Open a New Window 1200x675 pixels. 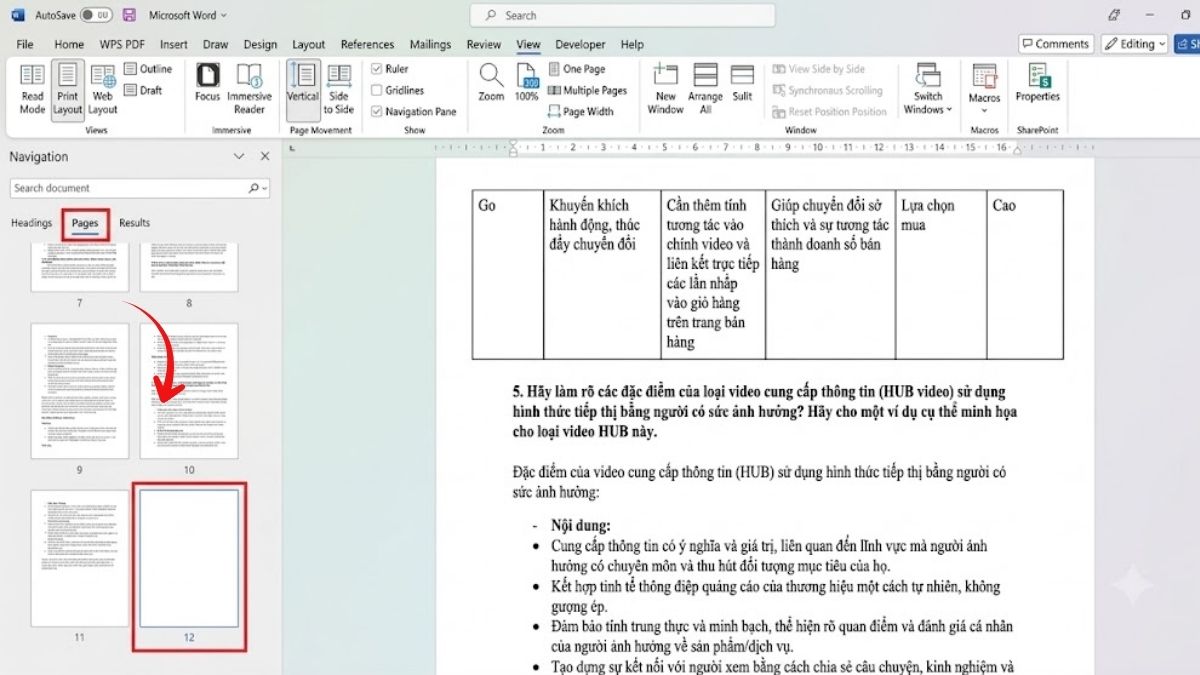(665, 88)
